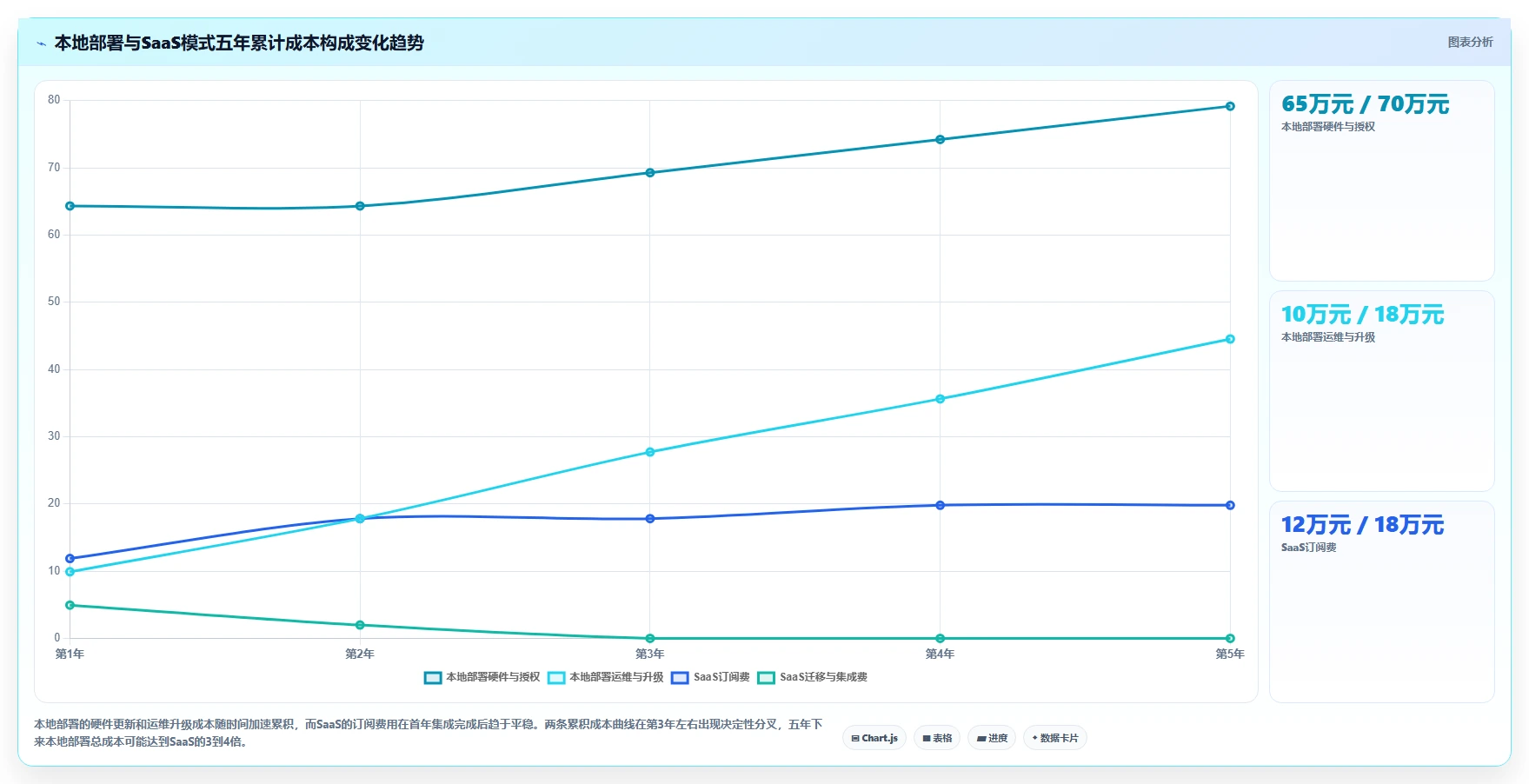Click SaaS迁移与集成费 data point at 第3年
The width and height of the screenshot is (1529, 784).
650,638
